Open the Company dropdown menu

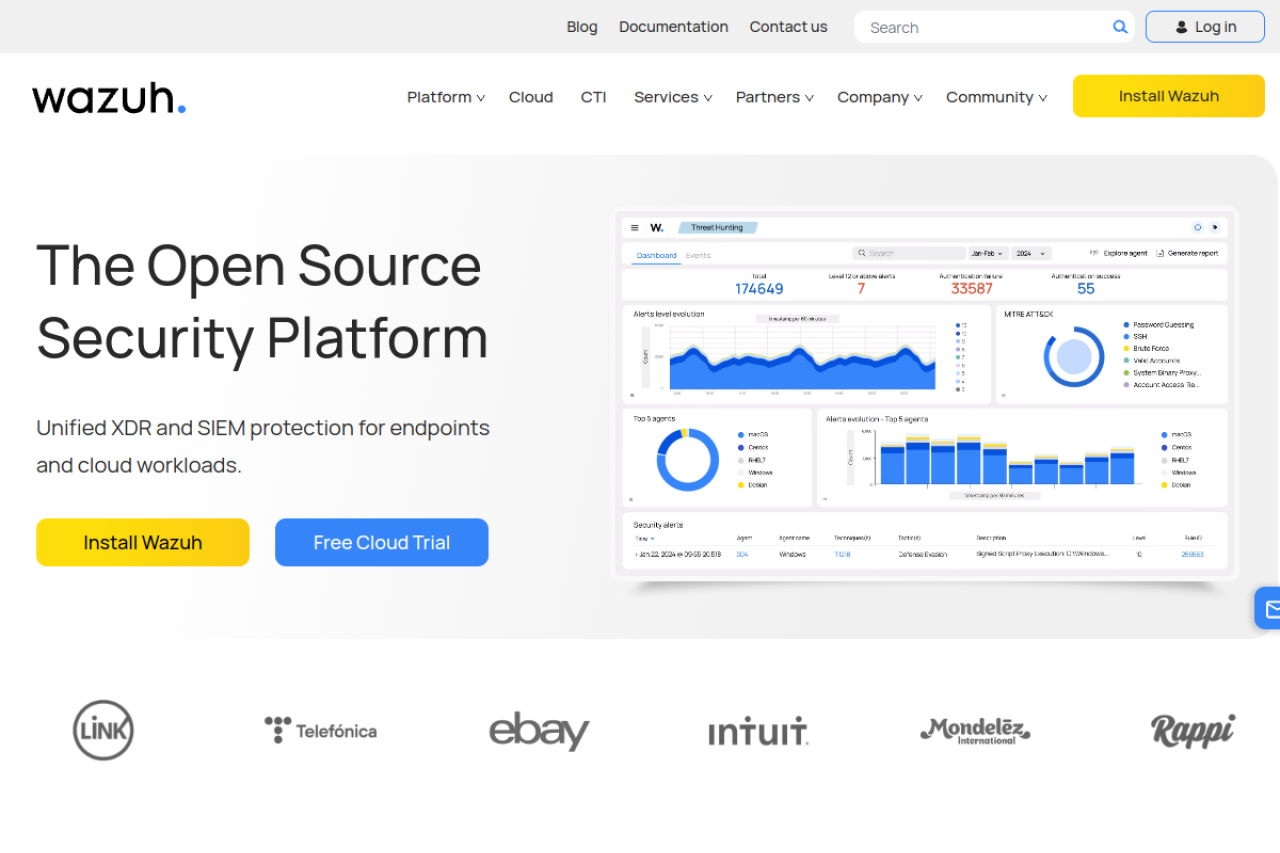click(879, 97)
